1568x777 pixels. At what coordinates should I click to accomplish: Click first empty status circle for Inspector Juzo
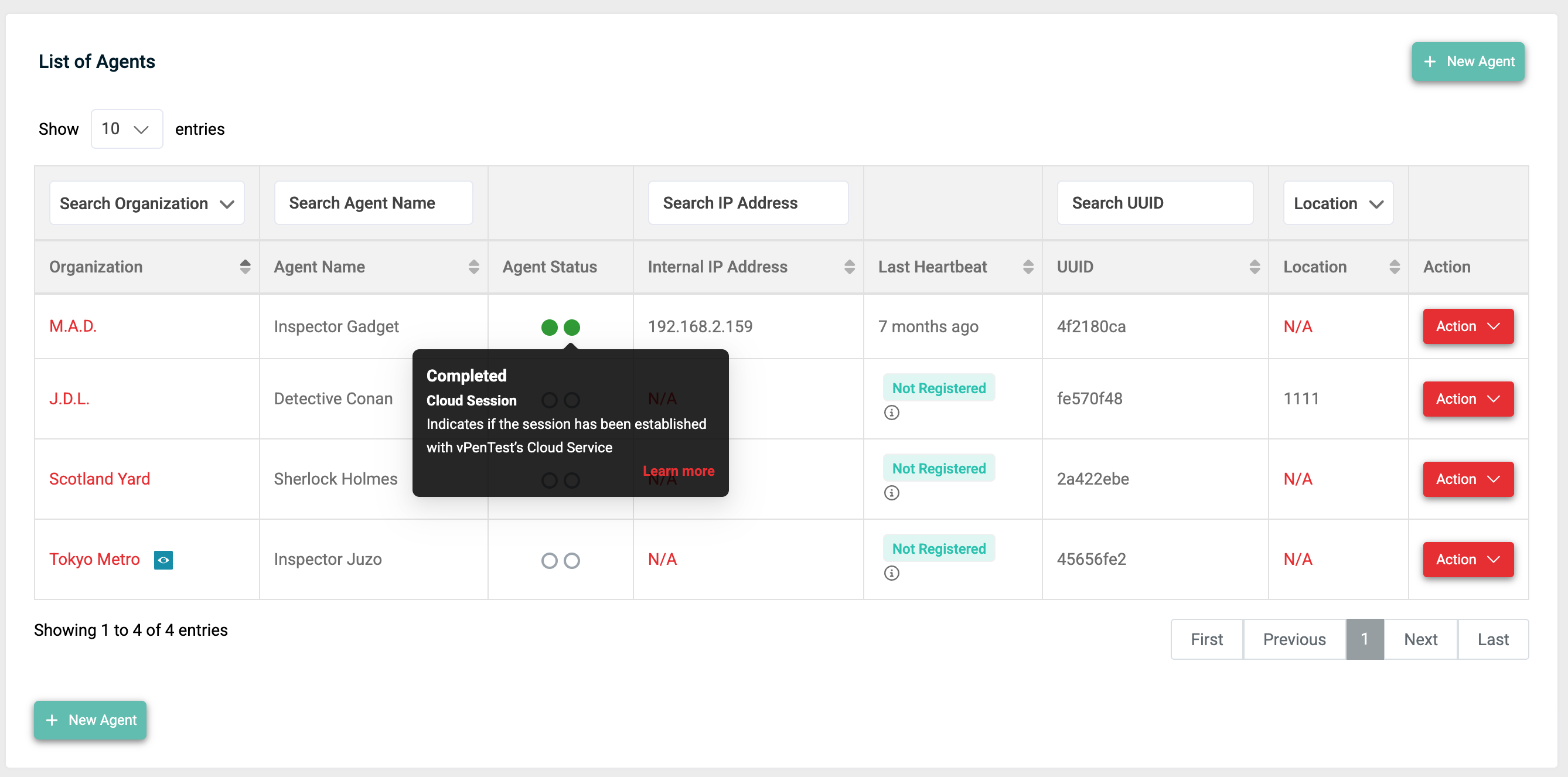(549, 560)
